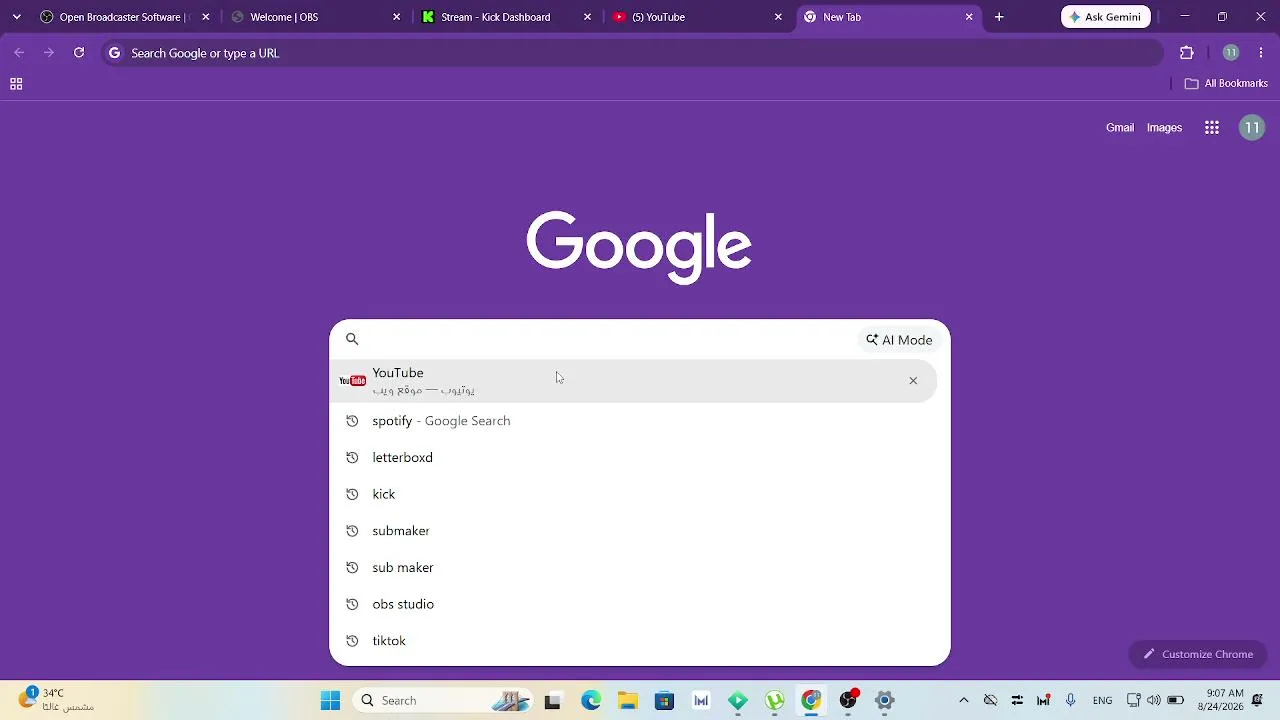Open the Gmail link
The image size is (1280, 720).
point(1120,128)
